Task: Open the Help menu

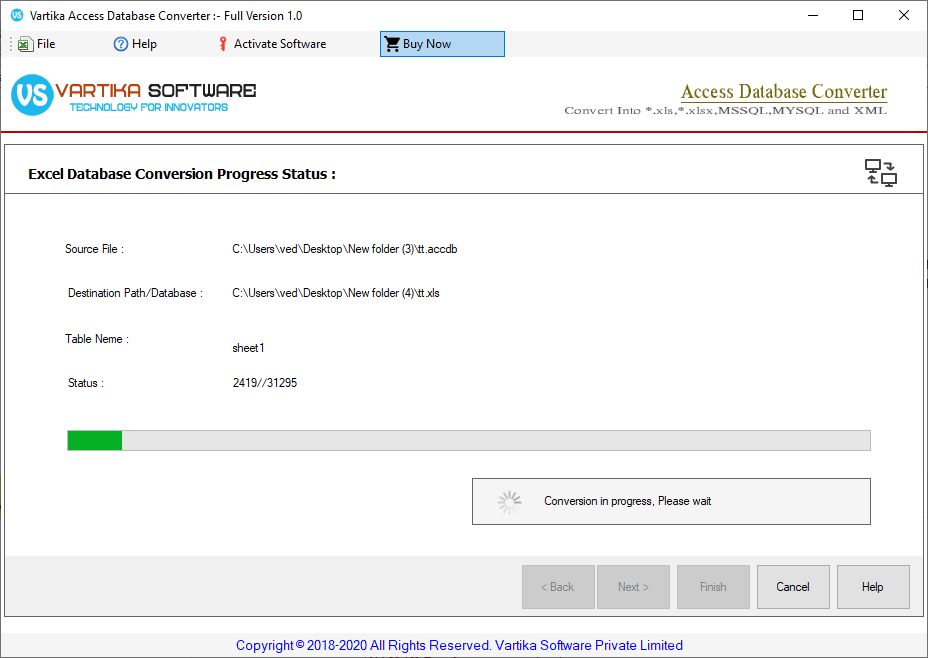Action: (135, 44)
